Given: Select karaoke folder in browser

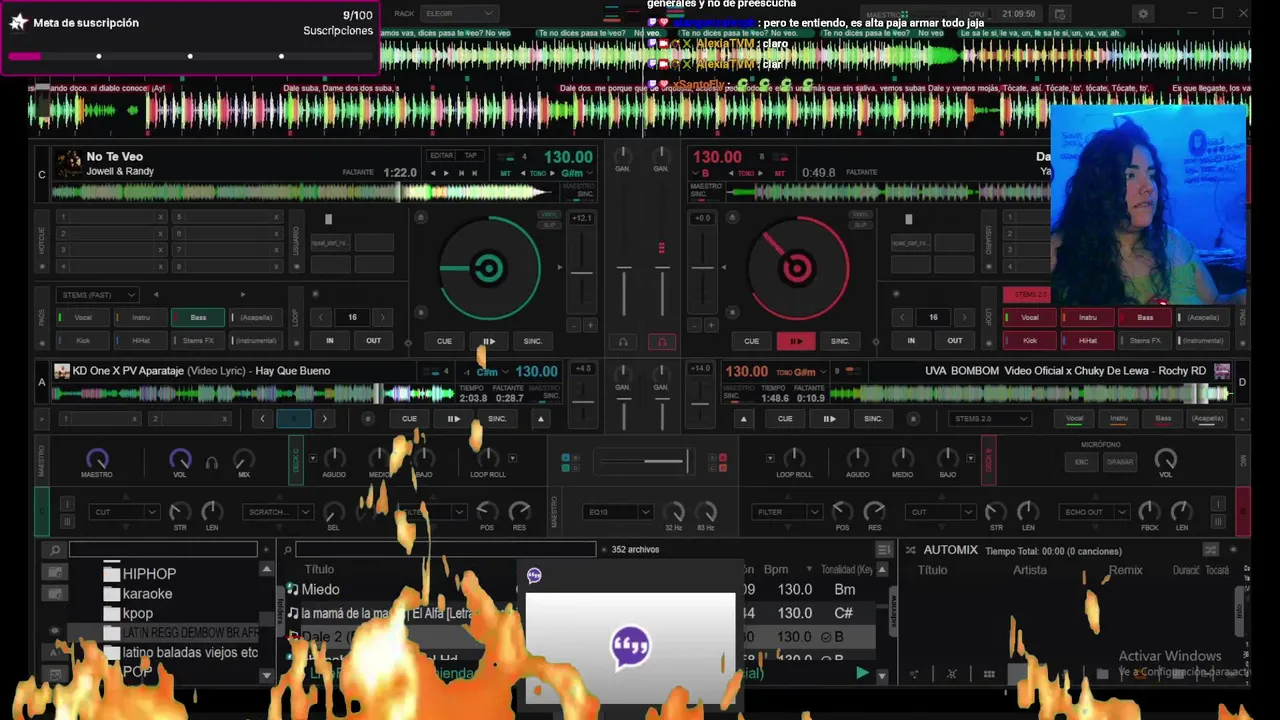Looking at the screenshot, I should (147, 594).
